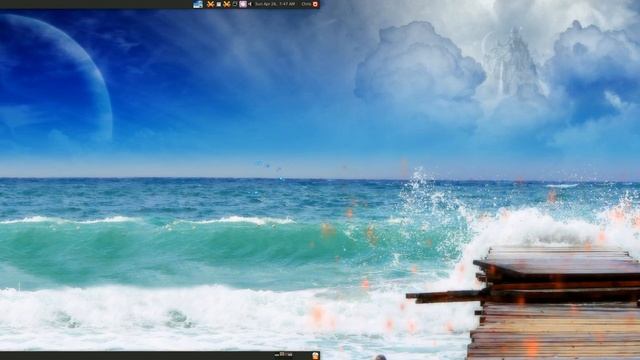Viewport: 640px width, 360px height.
Task: Open the trash icon in bottom panel
Action: tap(315, 356)
